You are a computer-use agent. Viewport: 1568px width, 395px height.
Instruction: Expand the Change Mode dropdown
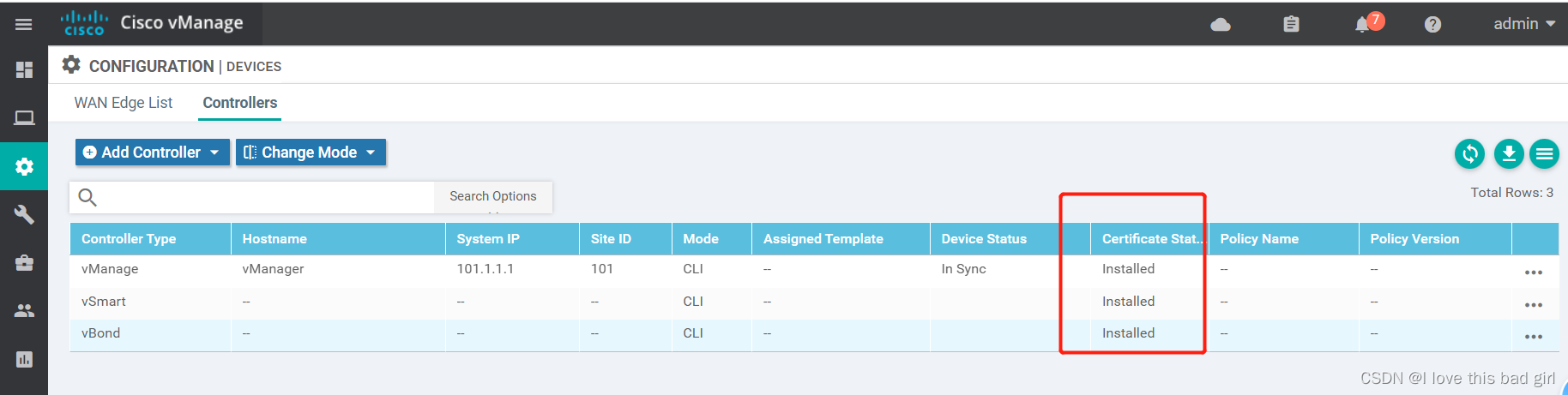[x=311, y=153]
